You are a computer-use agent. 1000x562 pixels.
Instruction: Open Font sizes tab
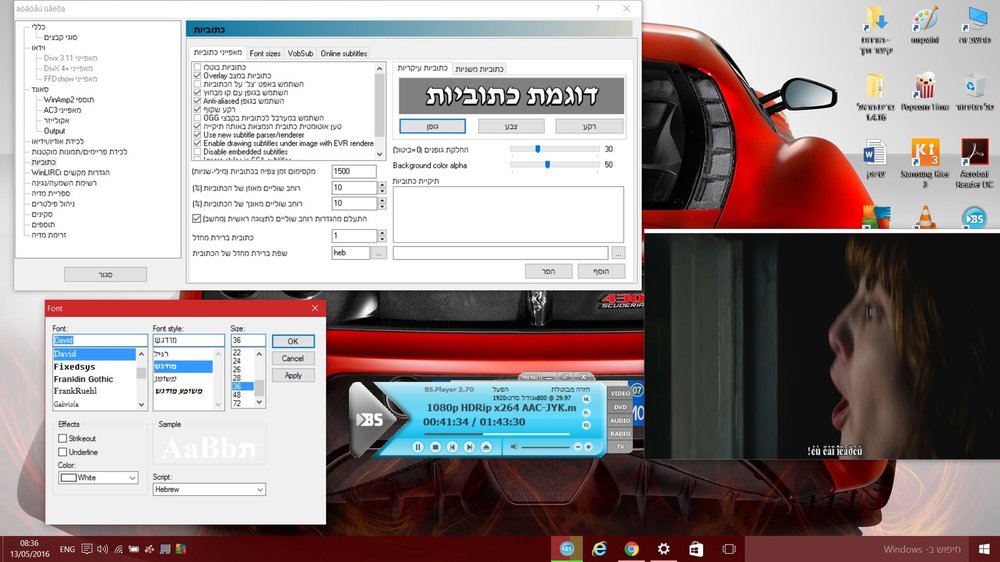pos(265,54)
